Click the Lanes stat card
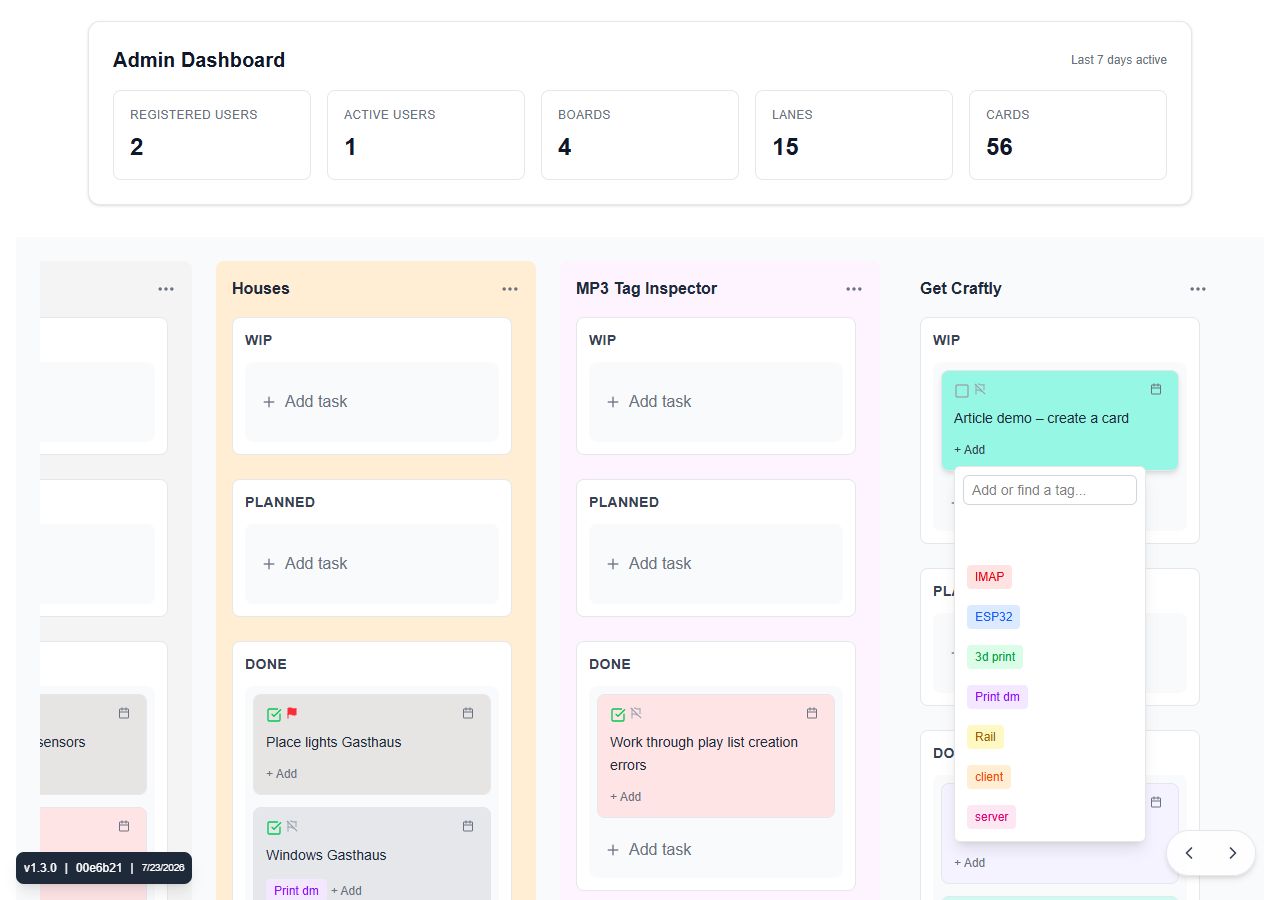 (x=854, y=135)
